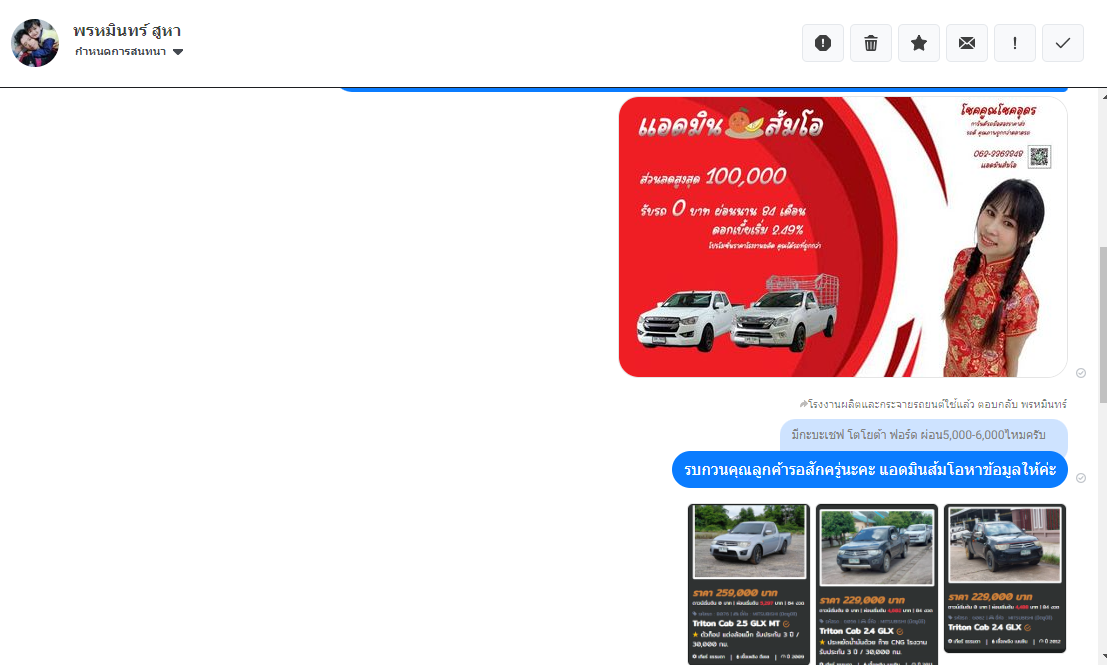Click the QR code in the promotion banner
1107x670 pixels.
1039,157
